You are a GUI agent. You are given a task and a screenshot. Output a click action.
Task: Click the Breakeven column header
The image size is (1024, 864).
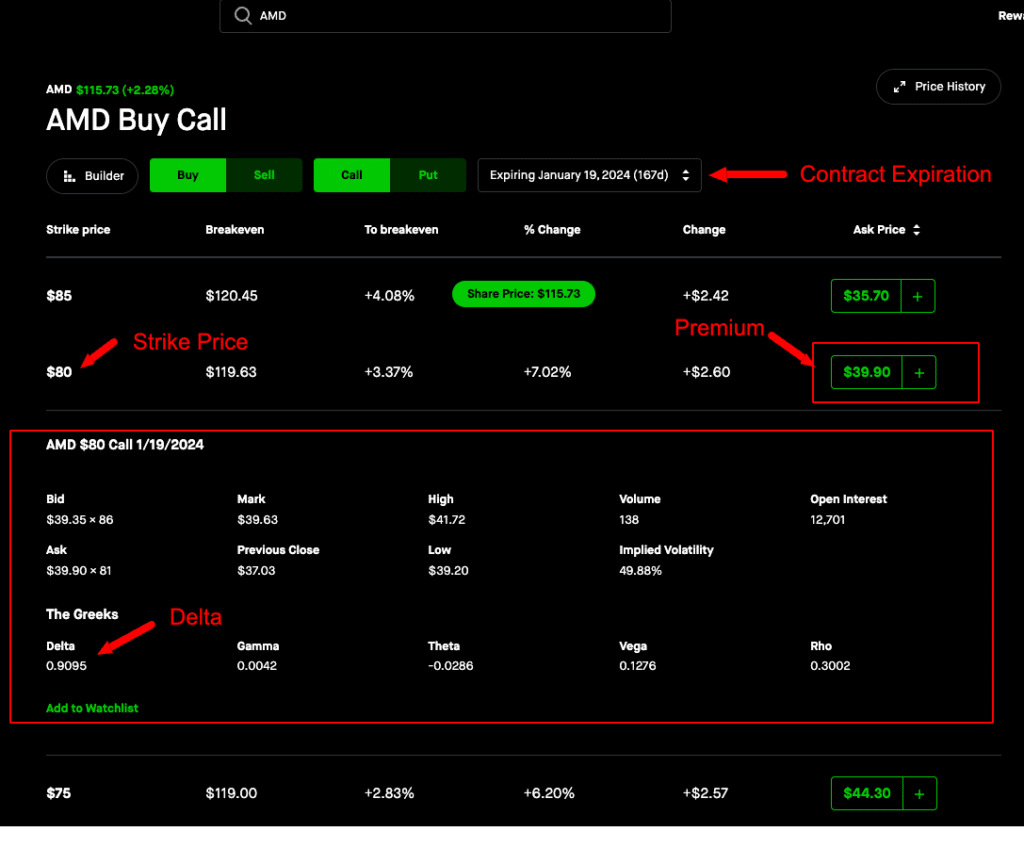point(235,230)
